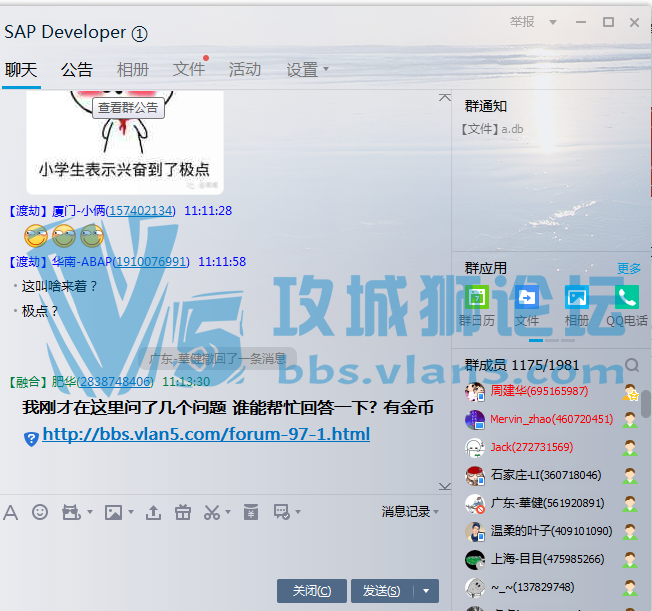The height and width of the screenshot is (611, 652).
Task: Switch to the 聊天 tab
Action: (21, 70)
